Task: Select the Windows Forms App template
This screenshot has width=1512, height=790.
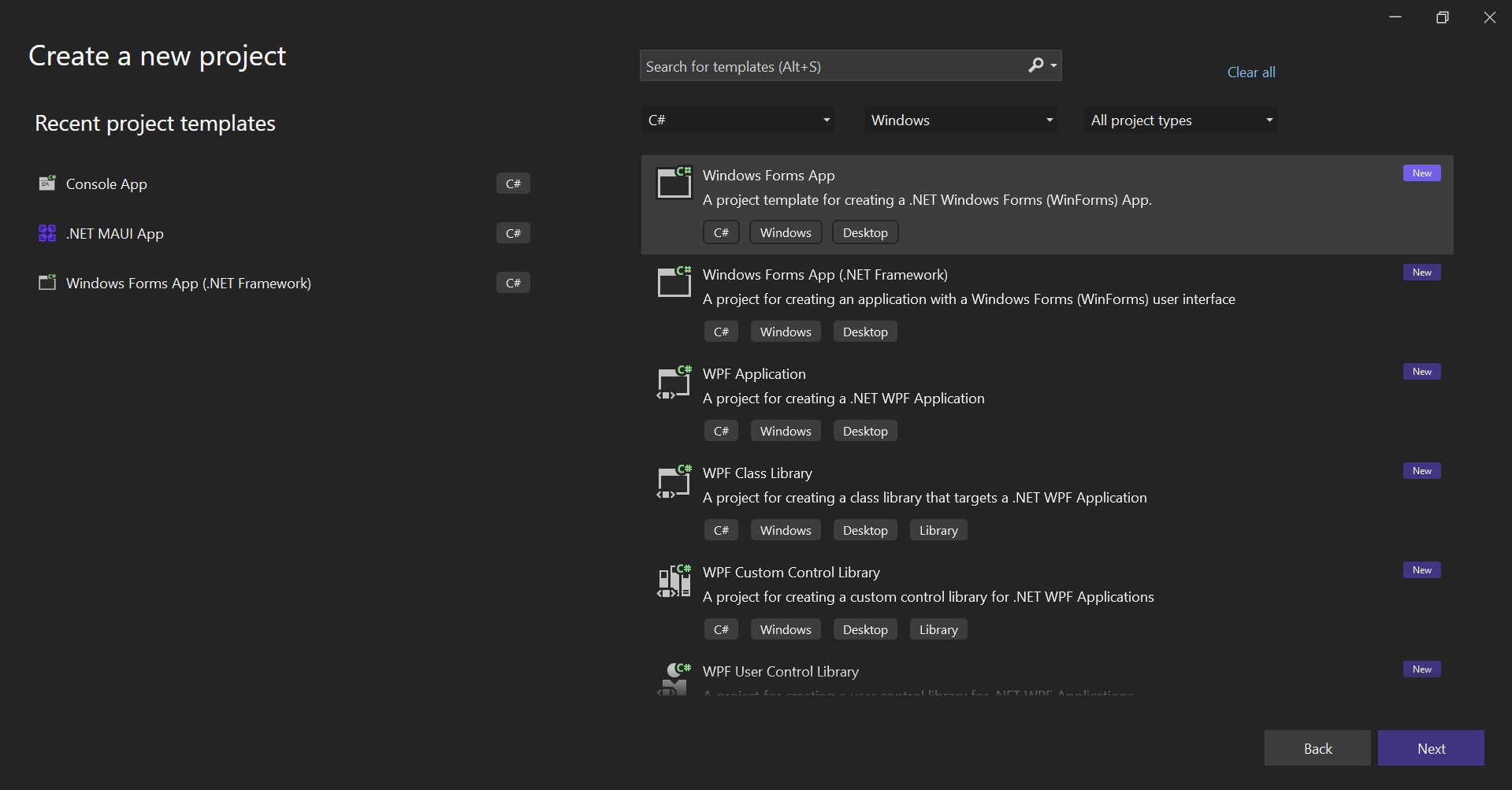Action: click(x=1047, y=205)
